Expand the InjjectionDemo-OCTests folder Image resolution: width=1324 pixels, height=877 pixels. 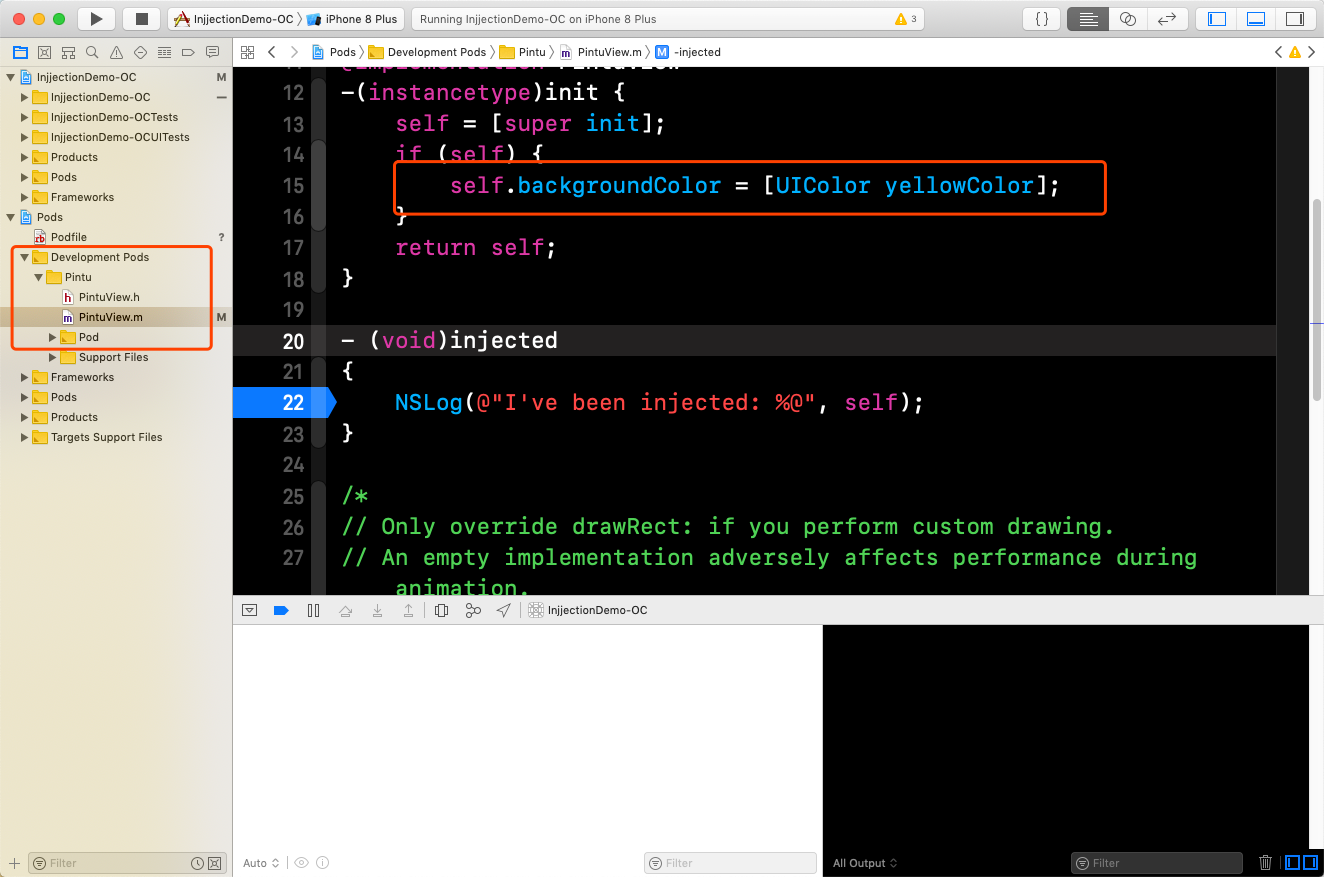pyautogui.click(x=25, y=117)
